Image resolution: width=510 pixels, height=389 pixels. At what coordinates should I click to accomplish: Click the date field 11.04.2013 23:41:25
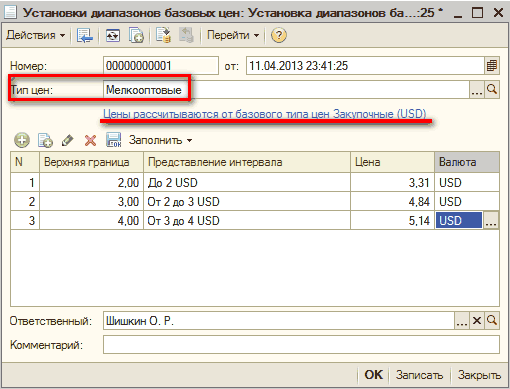[365, 66]
